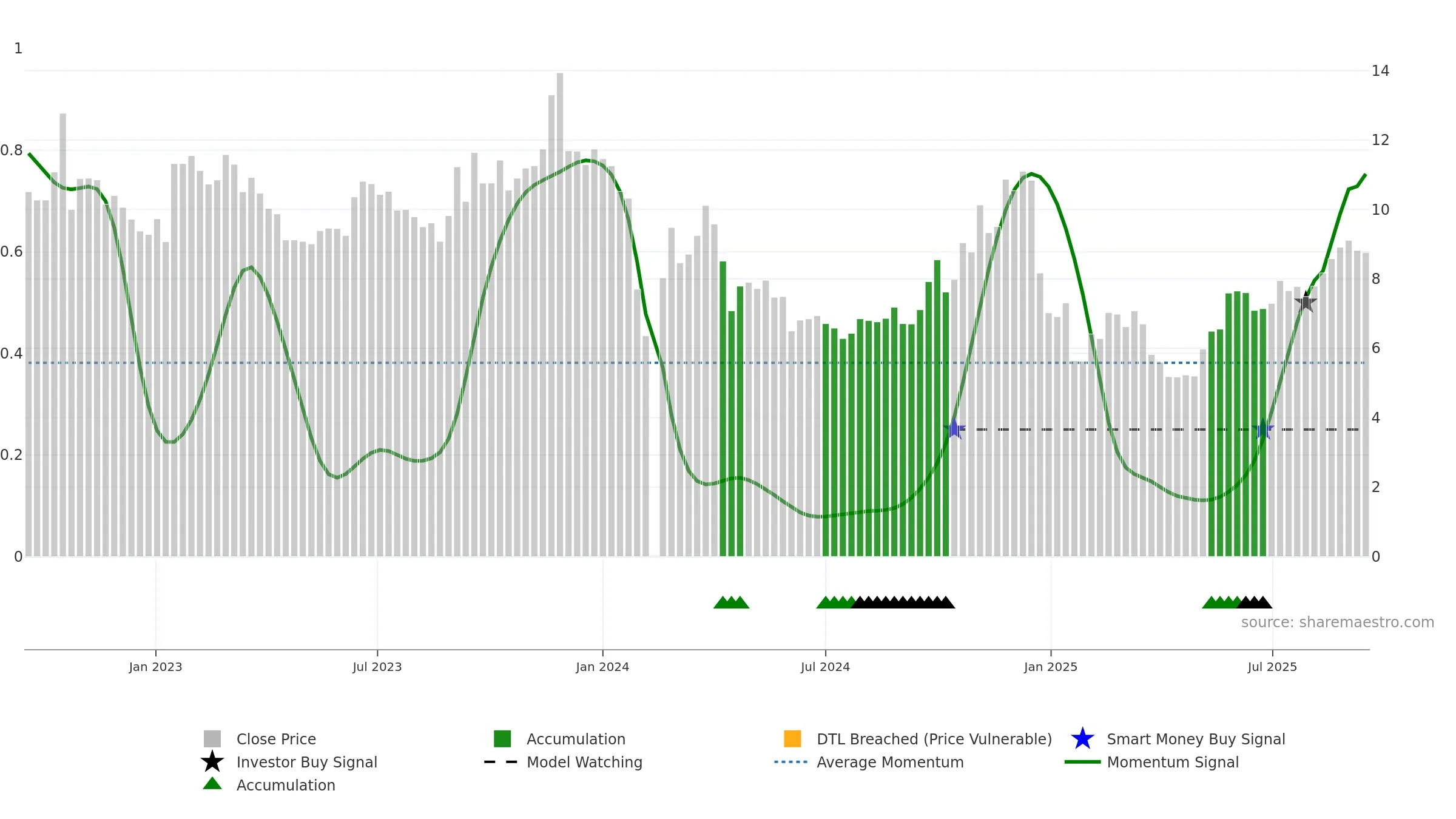Click the tallest gray price bar before Jan 2024
The image size is (1456, 819).
click(x=560, y=314)
